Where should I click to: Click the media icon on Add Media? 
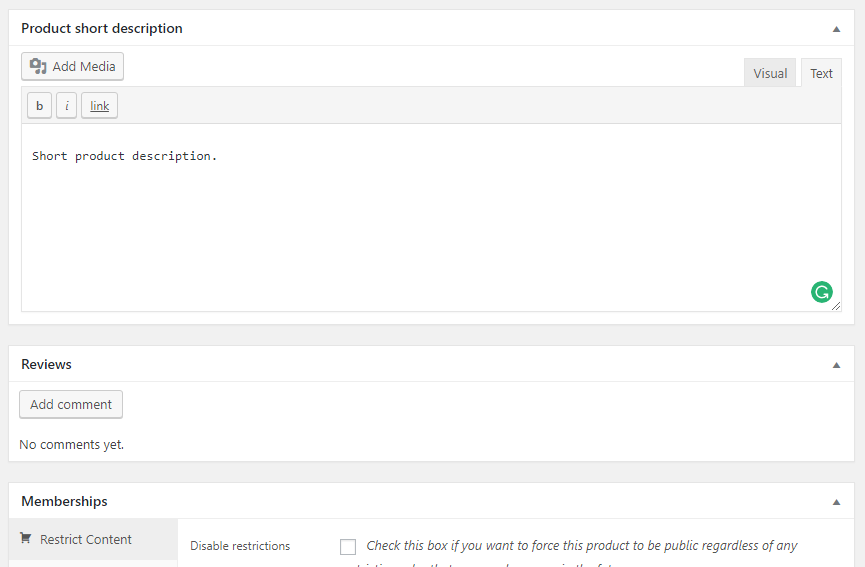(x=38, y=66)
